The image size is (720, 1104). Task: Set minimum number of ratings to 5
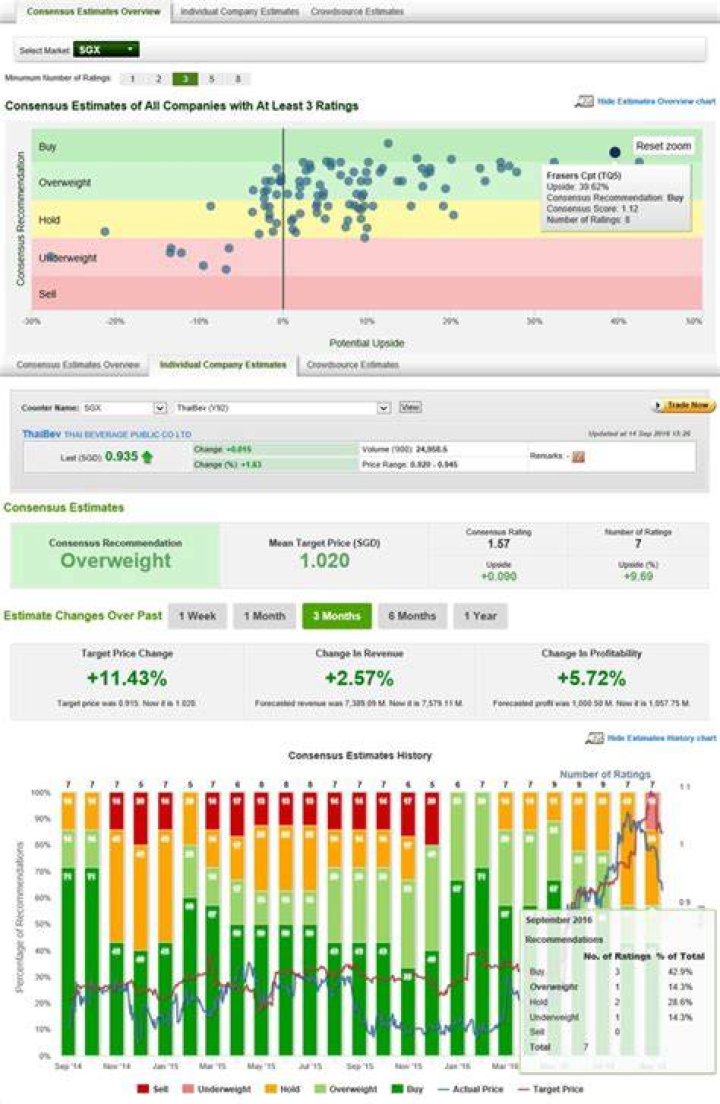click(211, 79)
